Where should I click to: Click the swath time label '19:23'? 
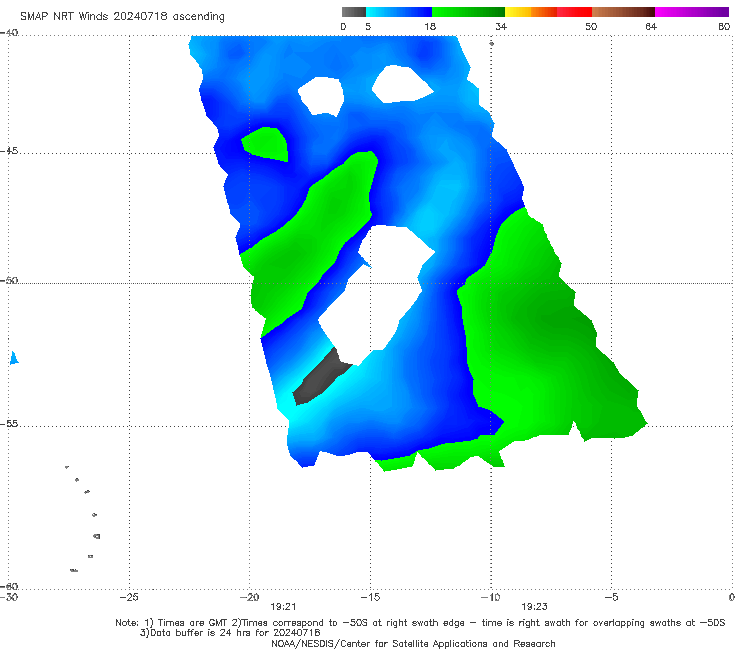(x=534, y=607)
